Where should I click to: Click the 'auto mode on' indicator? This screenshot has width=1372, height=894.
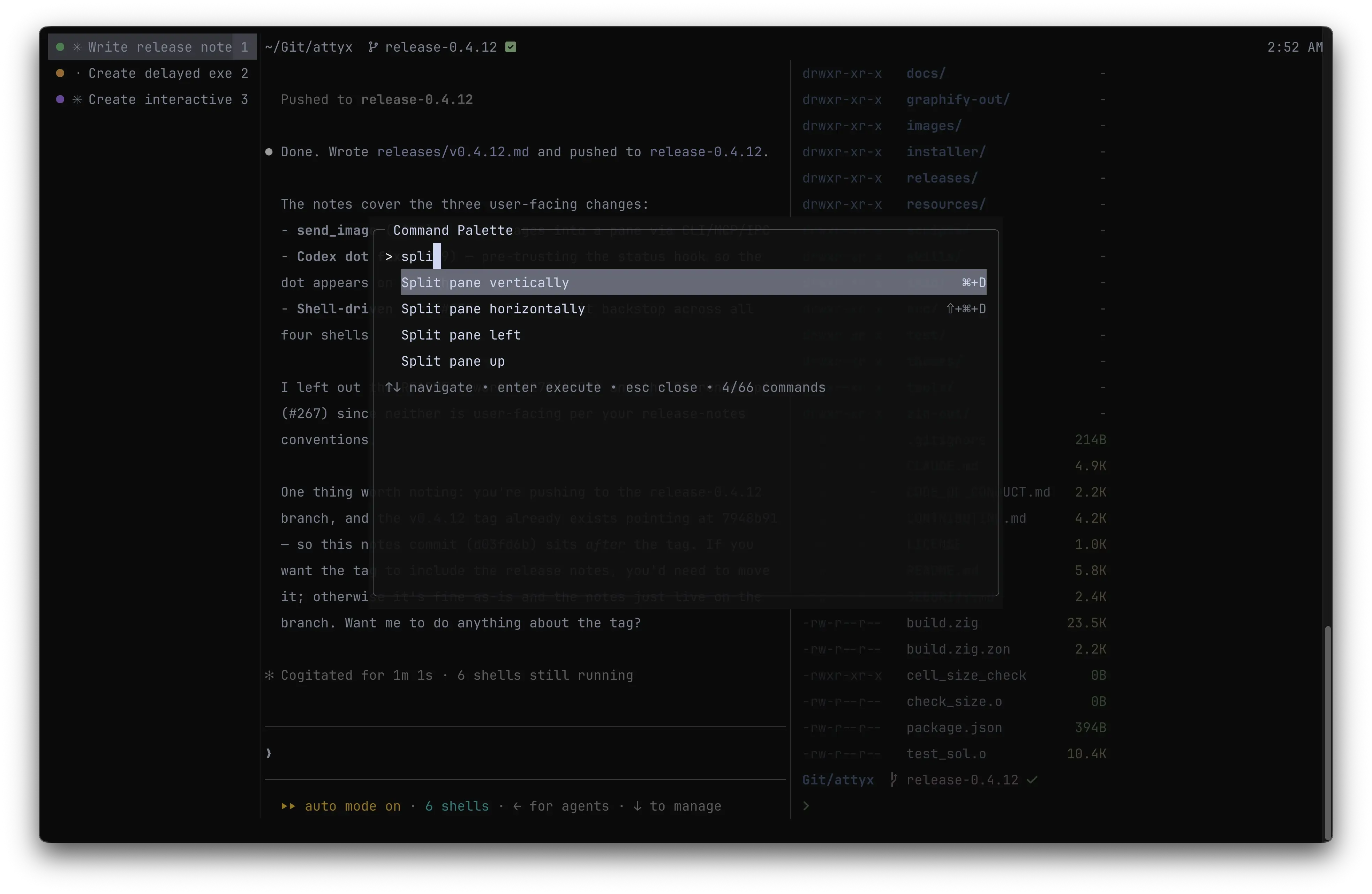coord(352,806)
